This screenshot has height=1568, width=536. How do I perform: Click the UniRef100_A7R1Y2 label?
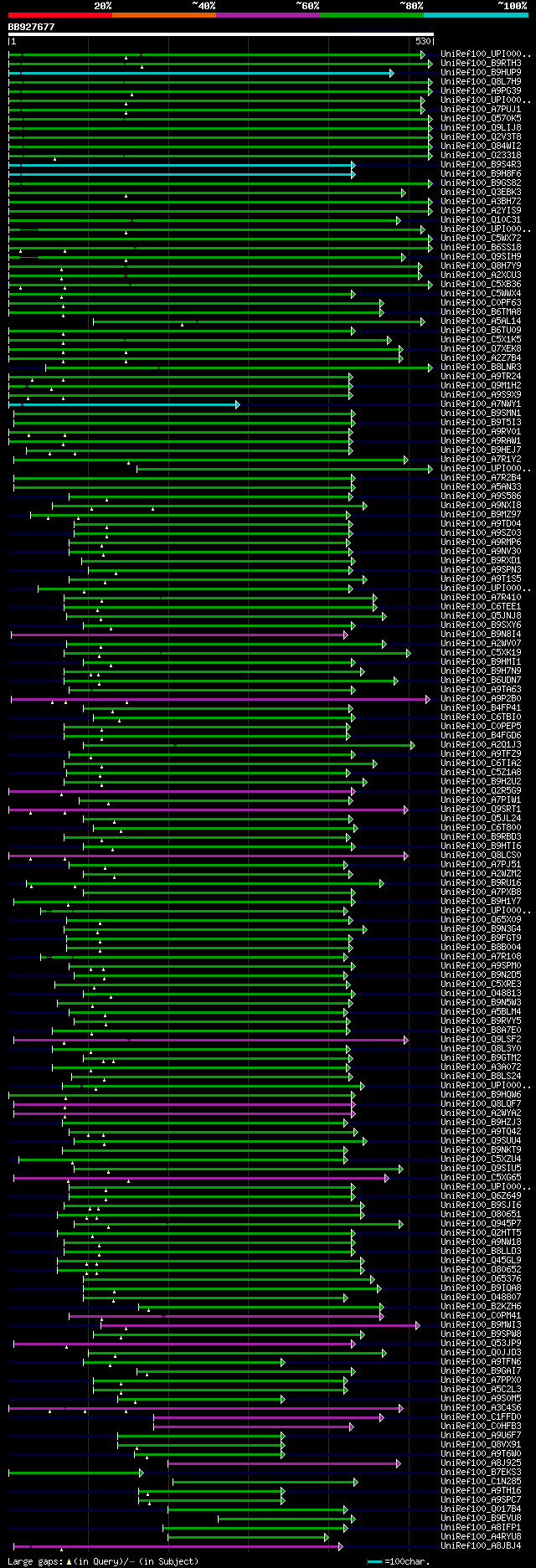[x=481, y=459]
